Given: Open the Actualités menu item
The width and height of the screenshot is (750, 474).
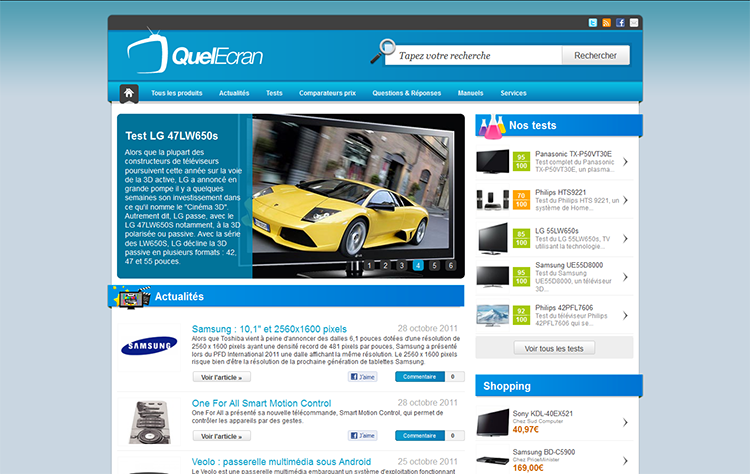Looking at the screenshot, I should pos(234,93).
